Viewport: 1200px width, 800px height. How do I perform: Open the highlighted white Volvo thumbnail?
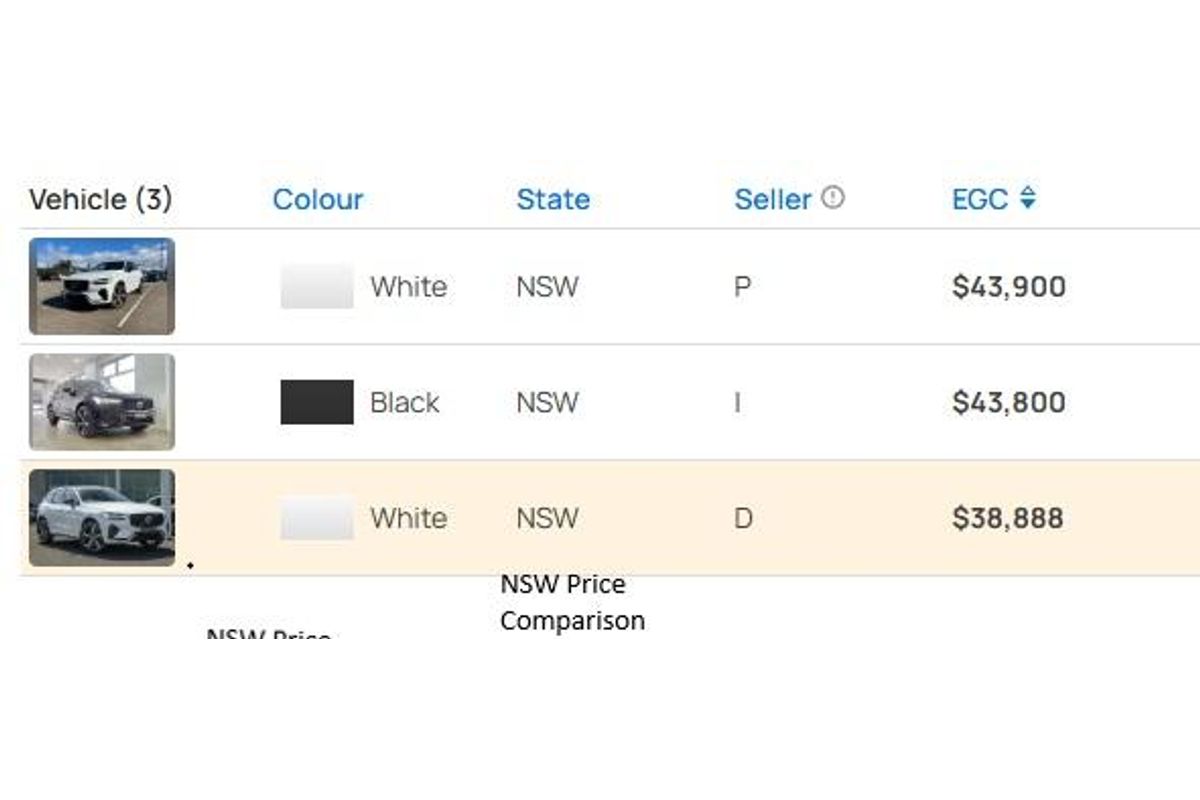[102, 518]
